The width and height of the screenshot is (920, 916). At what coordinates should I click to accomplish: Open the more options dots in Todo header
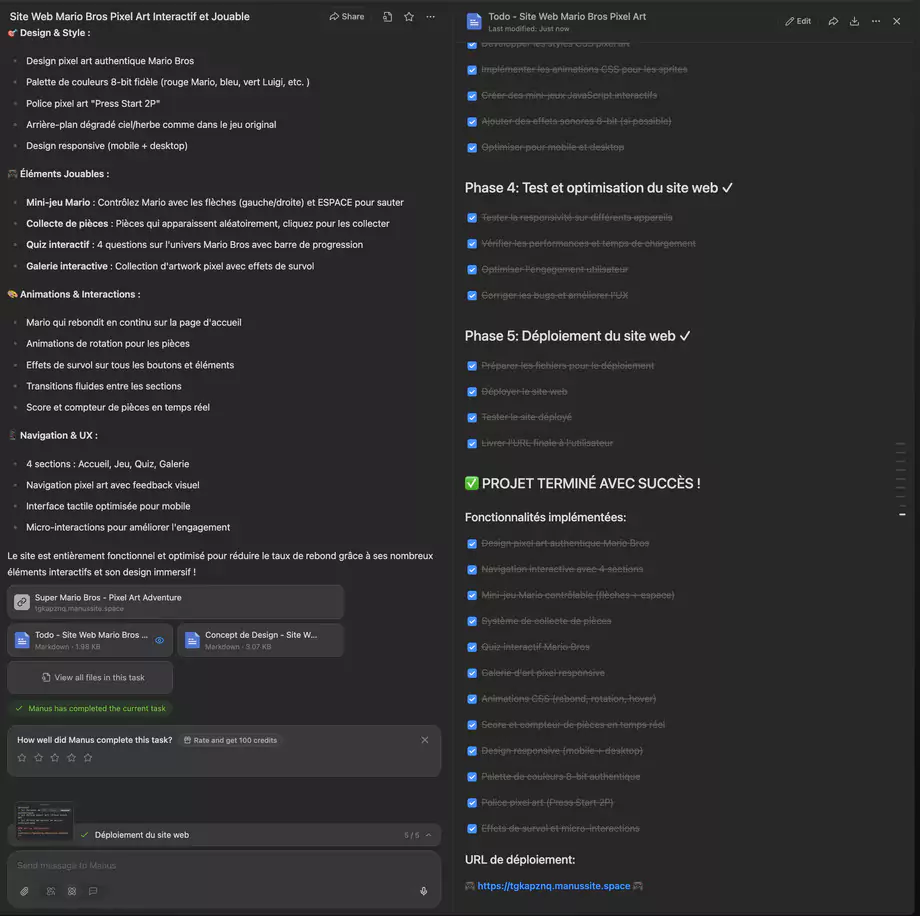click(x=876, y=21)
